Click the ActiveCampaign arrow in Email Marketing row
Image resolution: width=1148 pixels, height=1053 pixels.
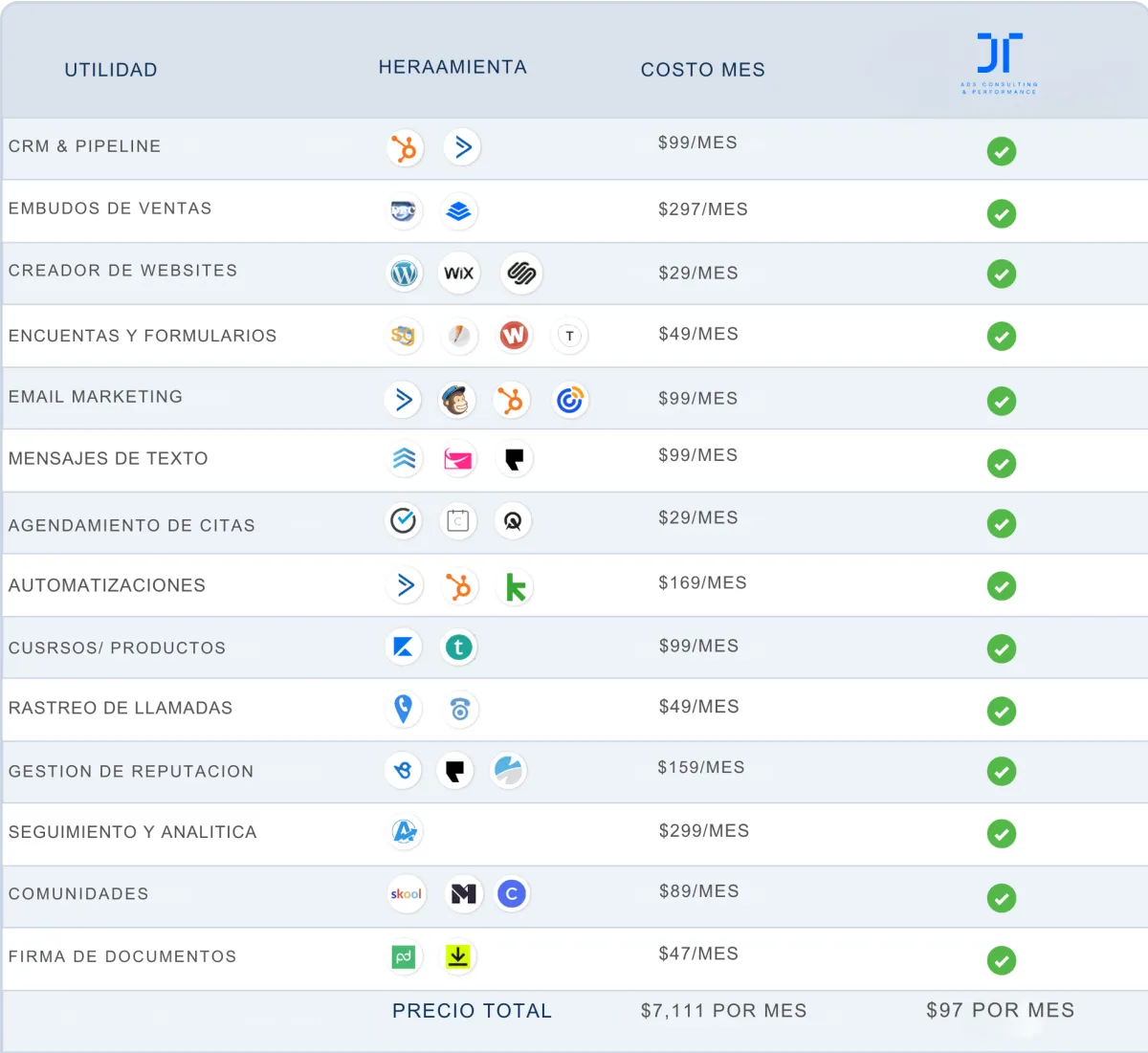pos(404,399)
